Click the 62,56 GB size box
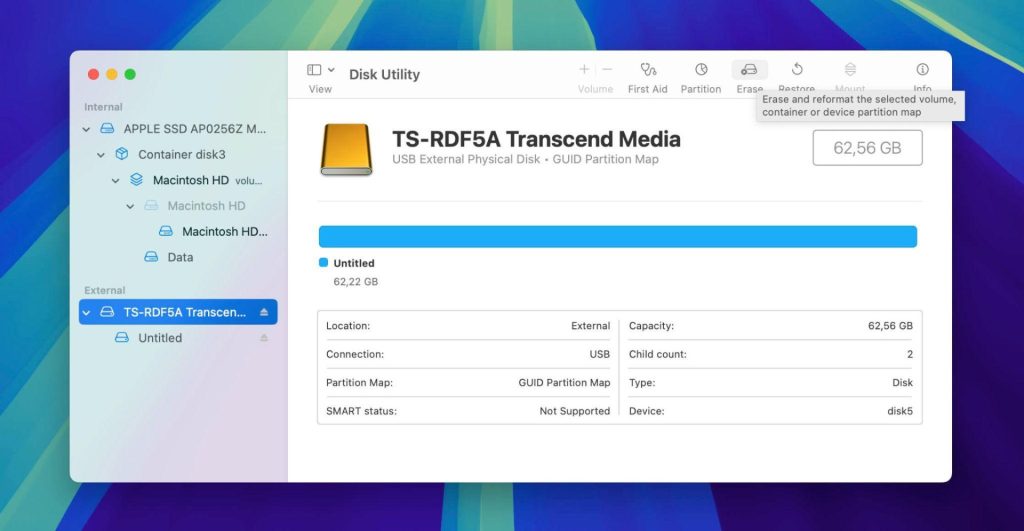This screenshot has height=531, width=1024. (x=867, y=148)
